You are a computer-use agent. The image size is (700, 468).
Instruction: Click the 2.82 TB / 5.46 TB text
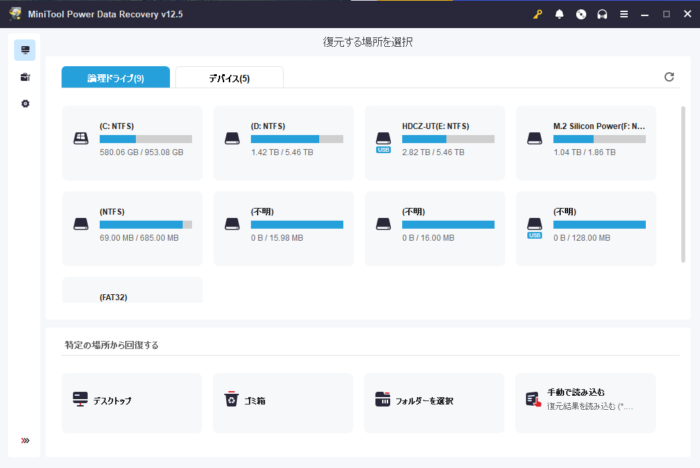point(433,152)
